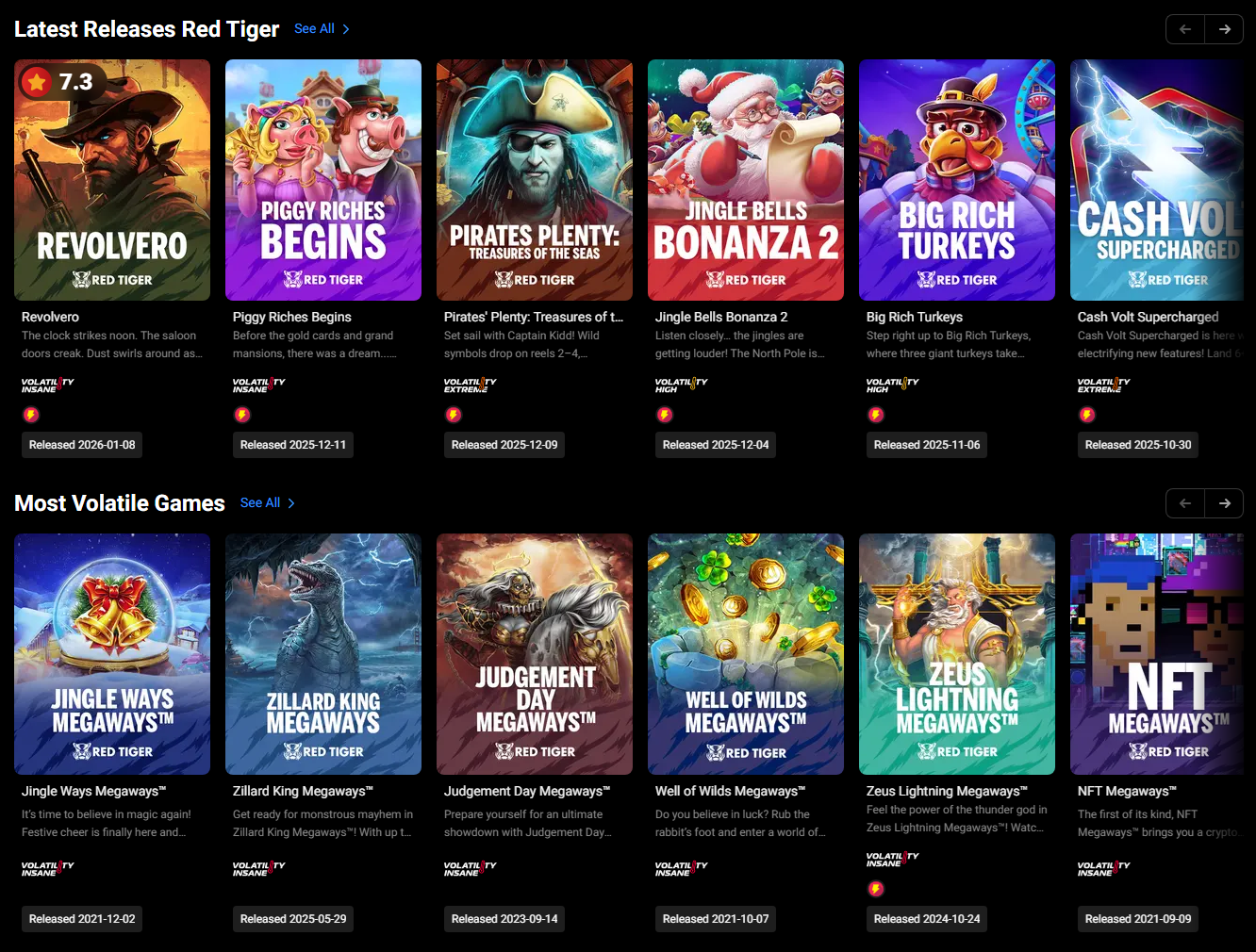Screen dimensions: 1256x952
Task: Open the Zillard King Megaways game thumbnail
Action: point(323,654)
